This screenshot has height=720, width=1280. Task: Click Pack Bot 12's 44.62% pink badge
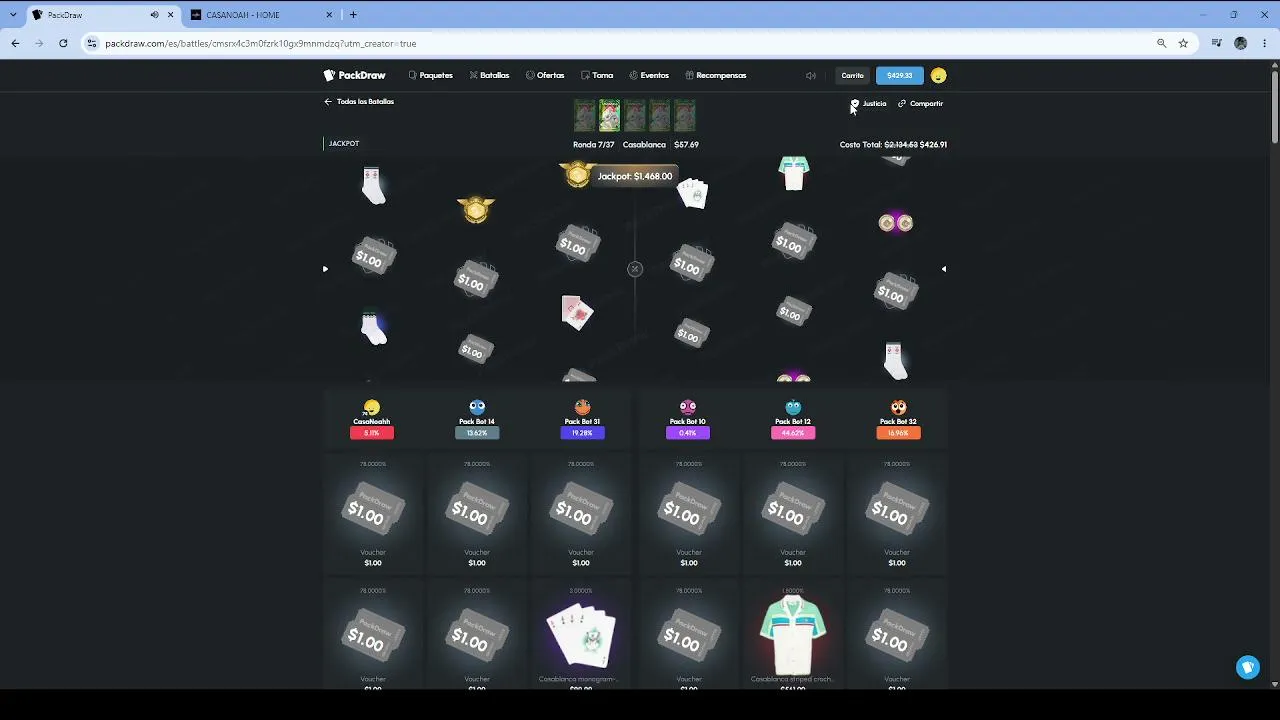pyautogui.click(x=793, y=433)
